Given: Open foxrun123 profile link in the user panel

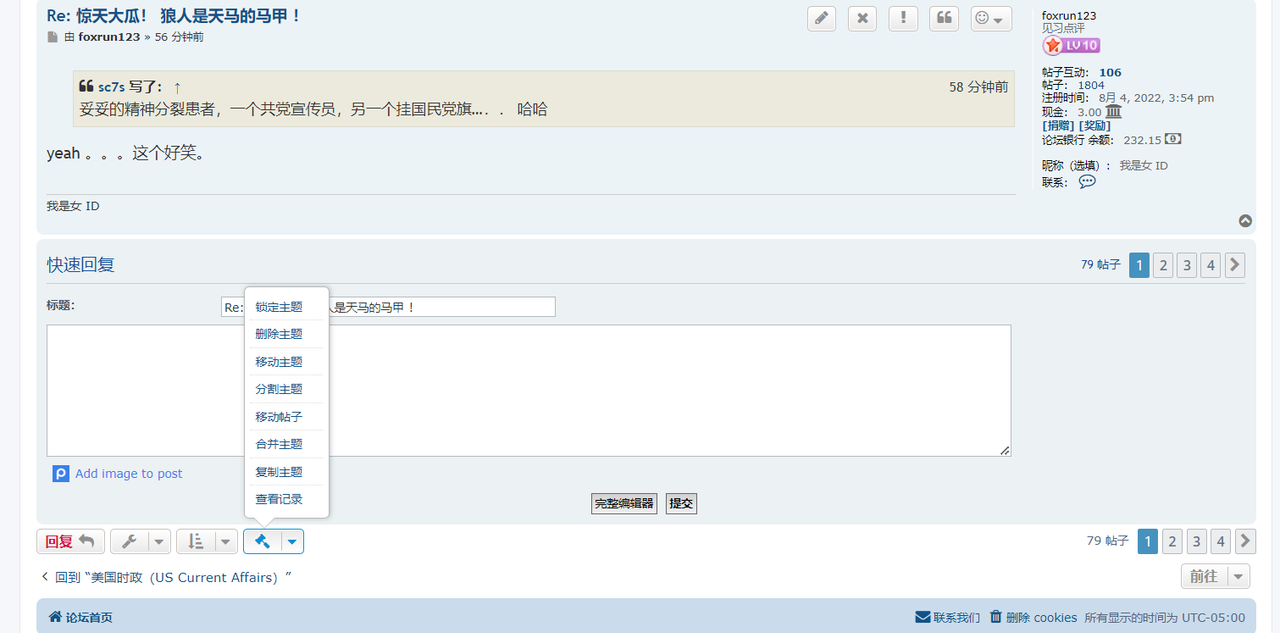Looking at the screenshot, I should (x=1069, y=16).
